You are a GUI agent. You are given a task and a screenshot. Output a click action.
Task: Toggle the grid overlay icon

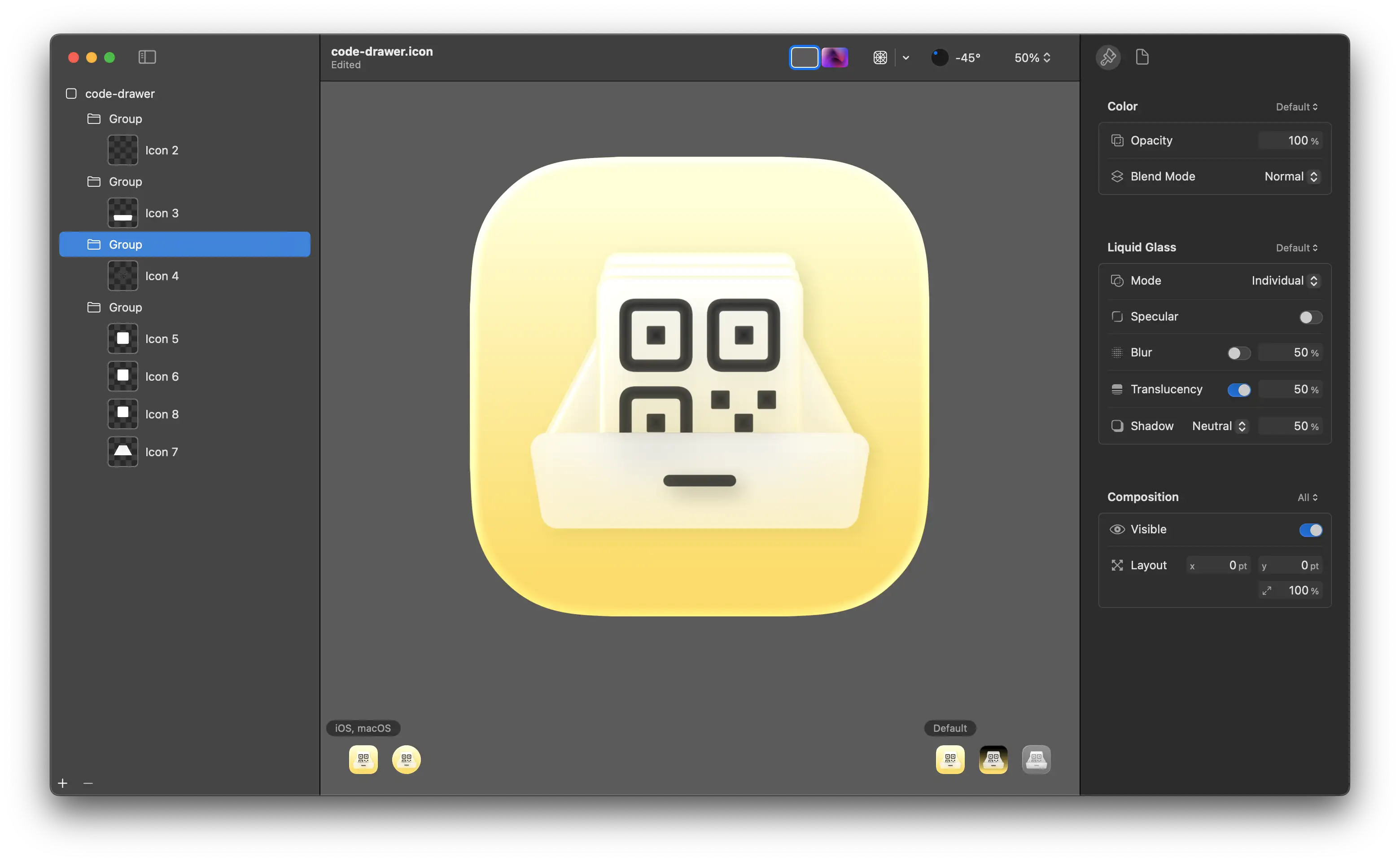tap(880, 57)
